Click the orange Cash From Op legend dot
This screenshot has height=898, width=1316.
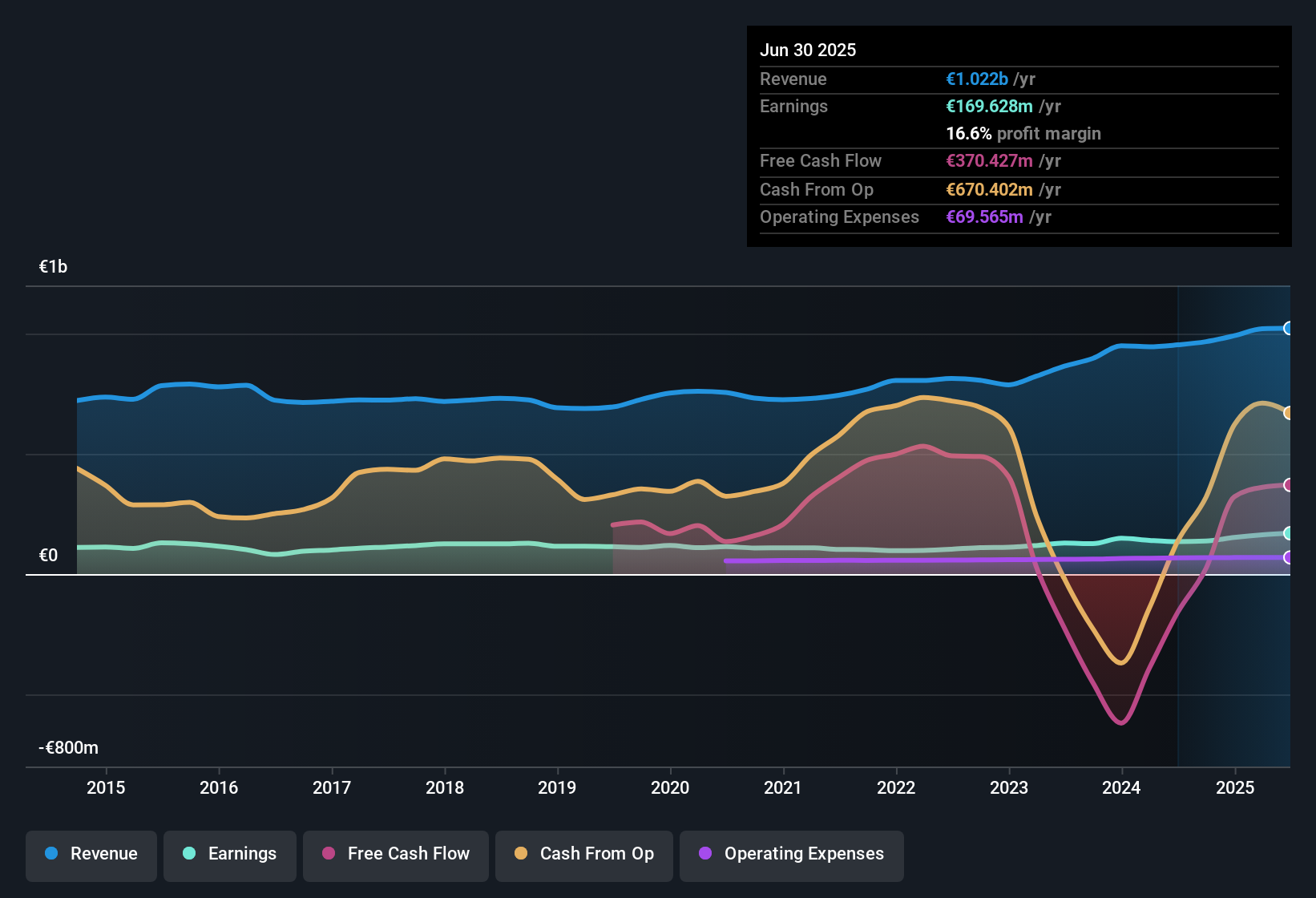point(521,854)
